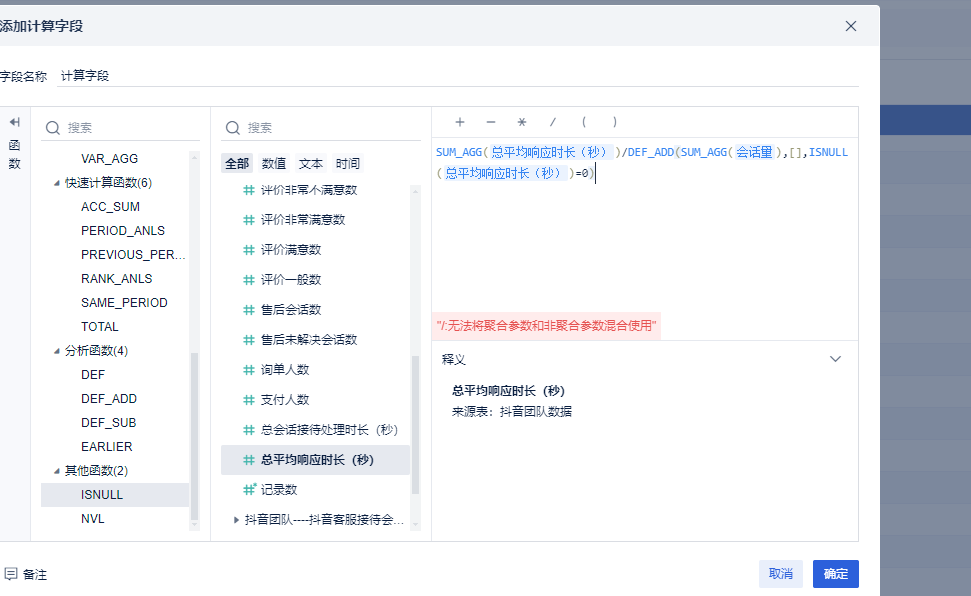Viewport: 971px width, 596px height.
Task: Close the 添加计算字段 dialog
Action: click(x=851, y=26)
